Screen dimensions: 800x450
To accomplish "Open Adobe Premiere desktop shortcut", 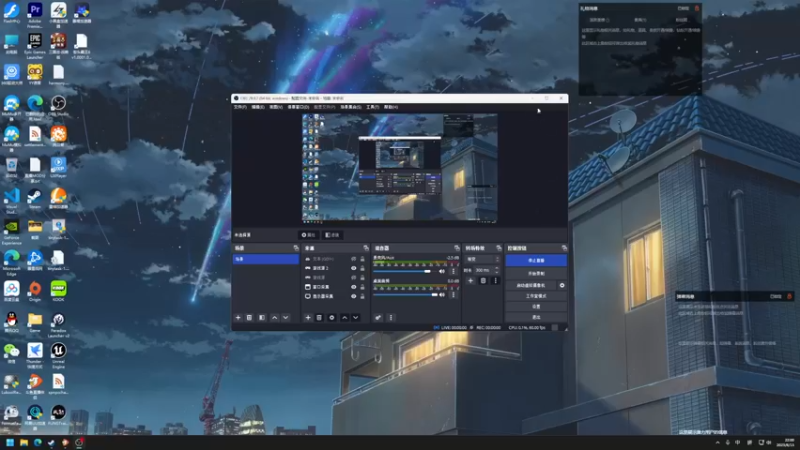I will (35, 14).
